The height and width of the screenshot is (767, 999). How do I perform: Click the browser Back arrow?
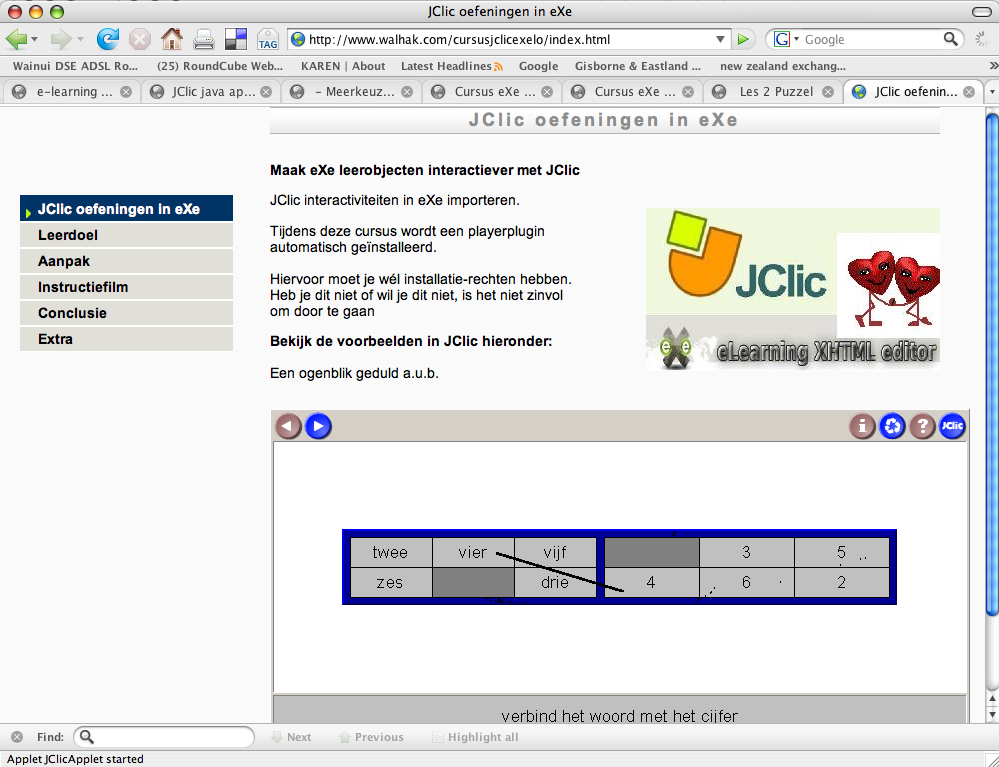[x=16, y=39]
